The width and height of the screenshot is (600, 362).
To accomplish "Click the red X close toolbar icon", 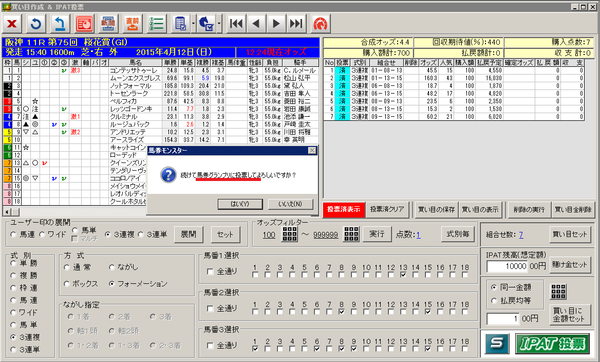I will [x=12, y=24].
